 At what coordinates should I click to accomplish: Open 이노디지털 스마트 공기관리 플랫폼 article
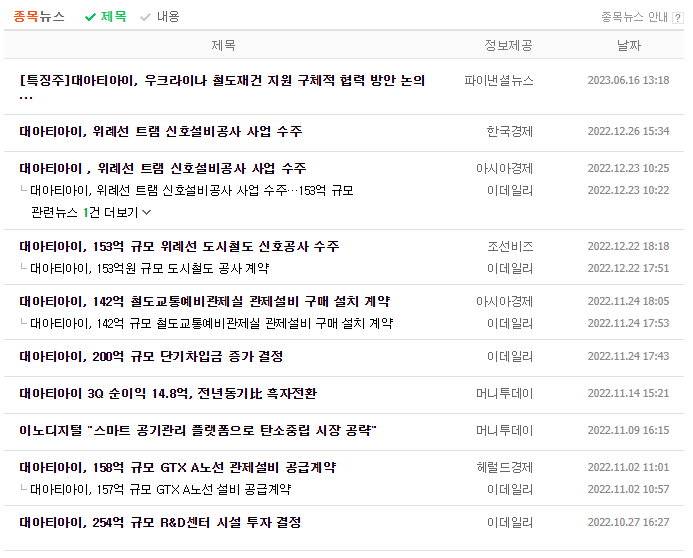tap(198, 430)
